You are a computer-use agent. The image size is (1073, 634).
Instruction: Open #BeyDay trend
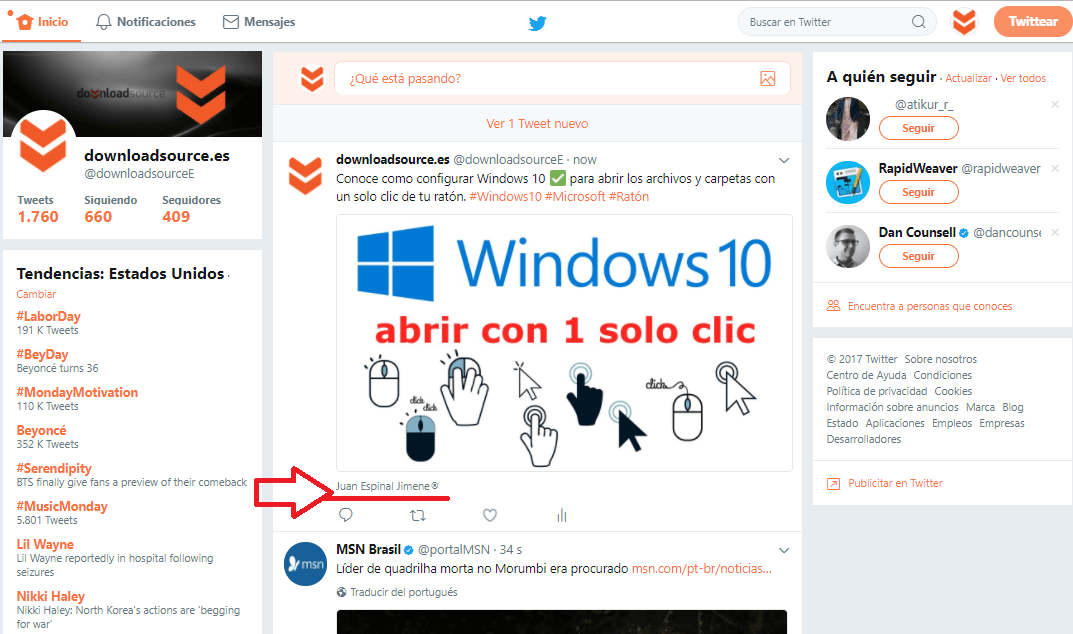[x=42, y=355]
